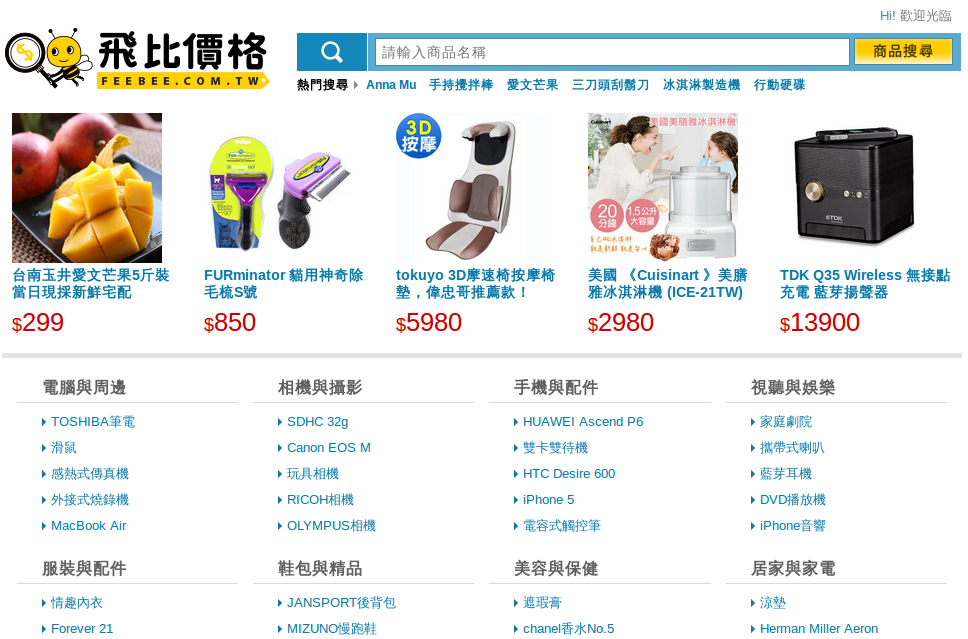Select hot search term 愛文芒果

[x=532, y=85]
